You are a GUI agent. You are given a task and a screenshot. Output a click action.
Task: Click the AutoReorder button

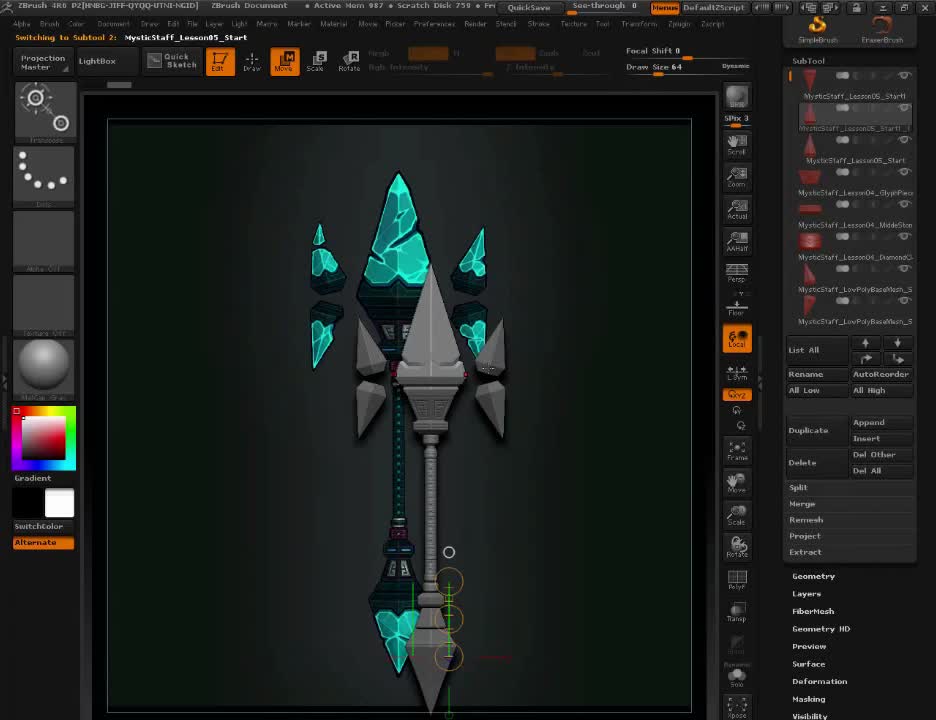tap(881, 374)
